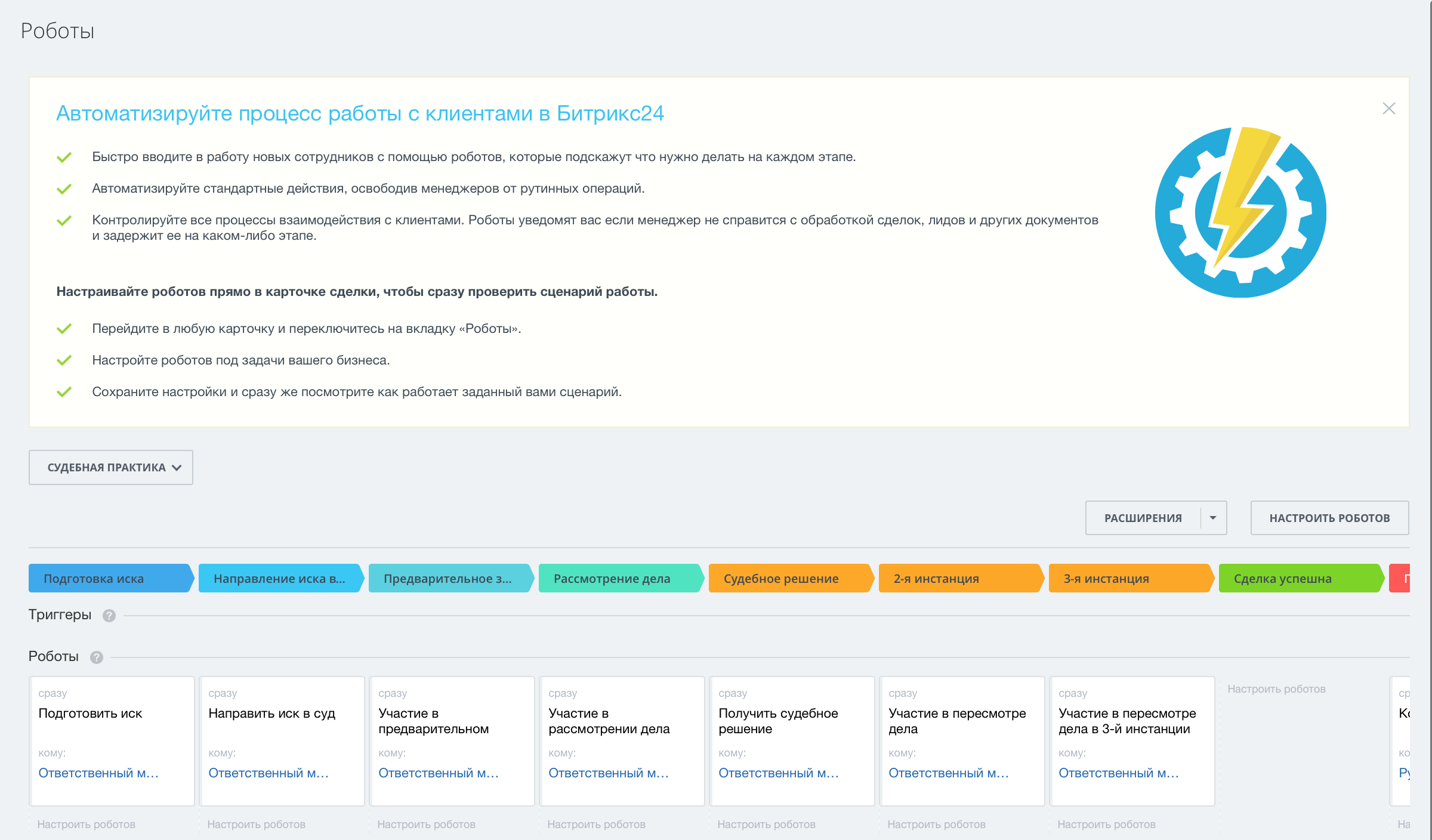Viewport: 1432px width, 840px height.
Task: Click Настроить роботов under Сделка успешна column
Action: 1276,689
